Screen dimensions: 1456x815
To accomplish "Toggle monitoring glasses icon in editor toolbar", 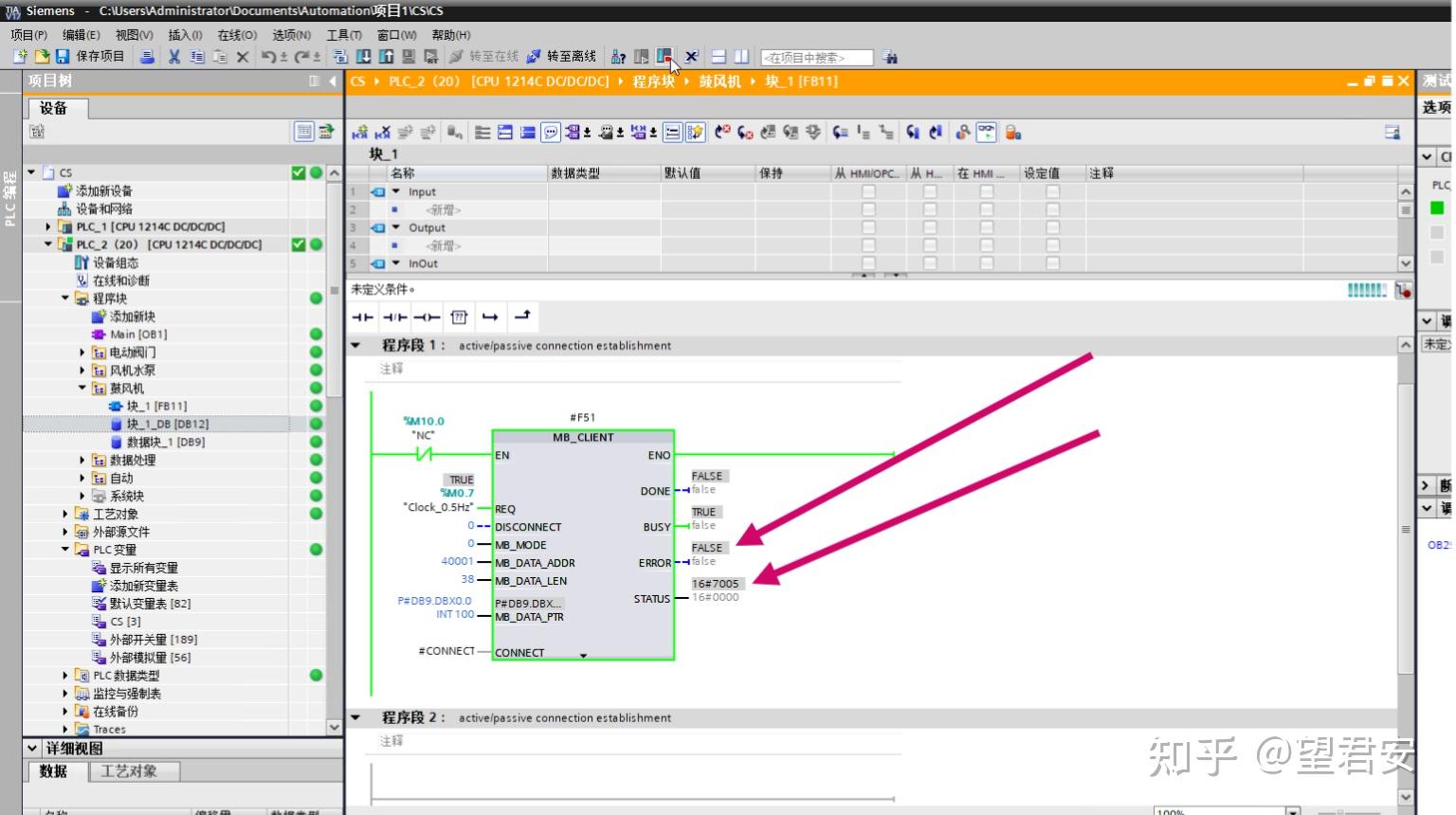I will 987,133.
